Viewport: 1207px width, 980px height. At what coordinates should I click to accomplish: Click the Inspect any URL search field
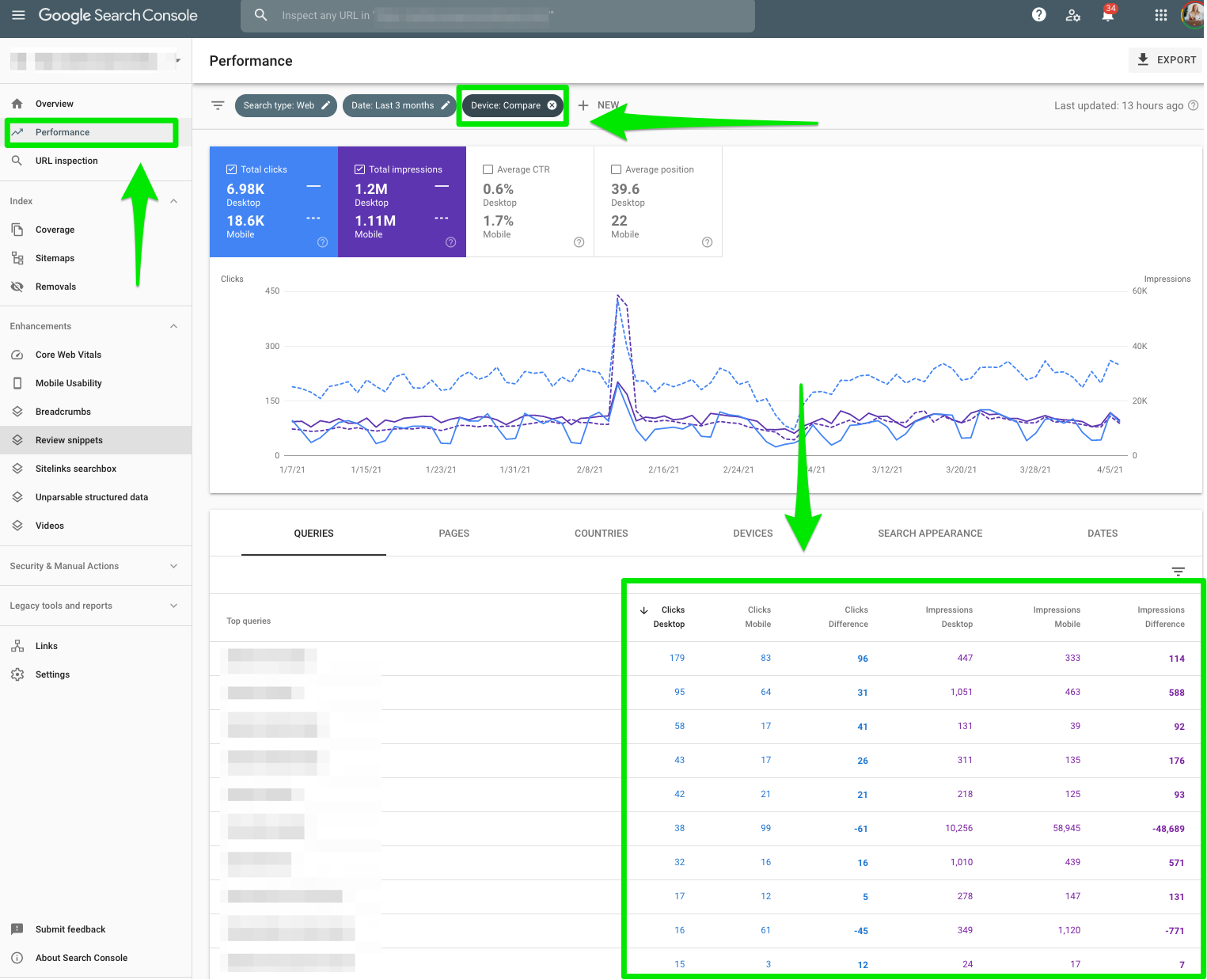pyautogui.click(x=498, y=16)
